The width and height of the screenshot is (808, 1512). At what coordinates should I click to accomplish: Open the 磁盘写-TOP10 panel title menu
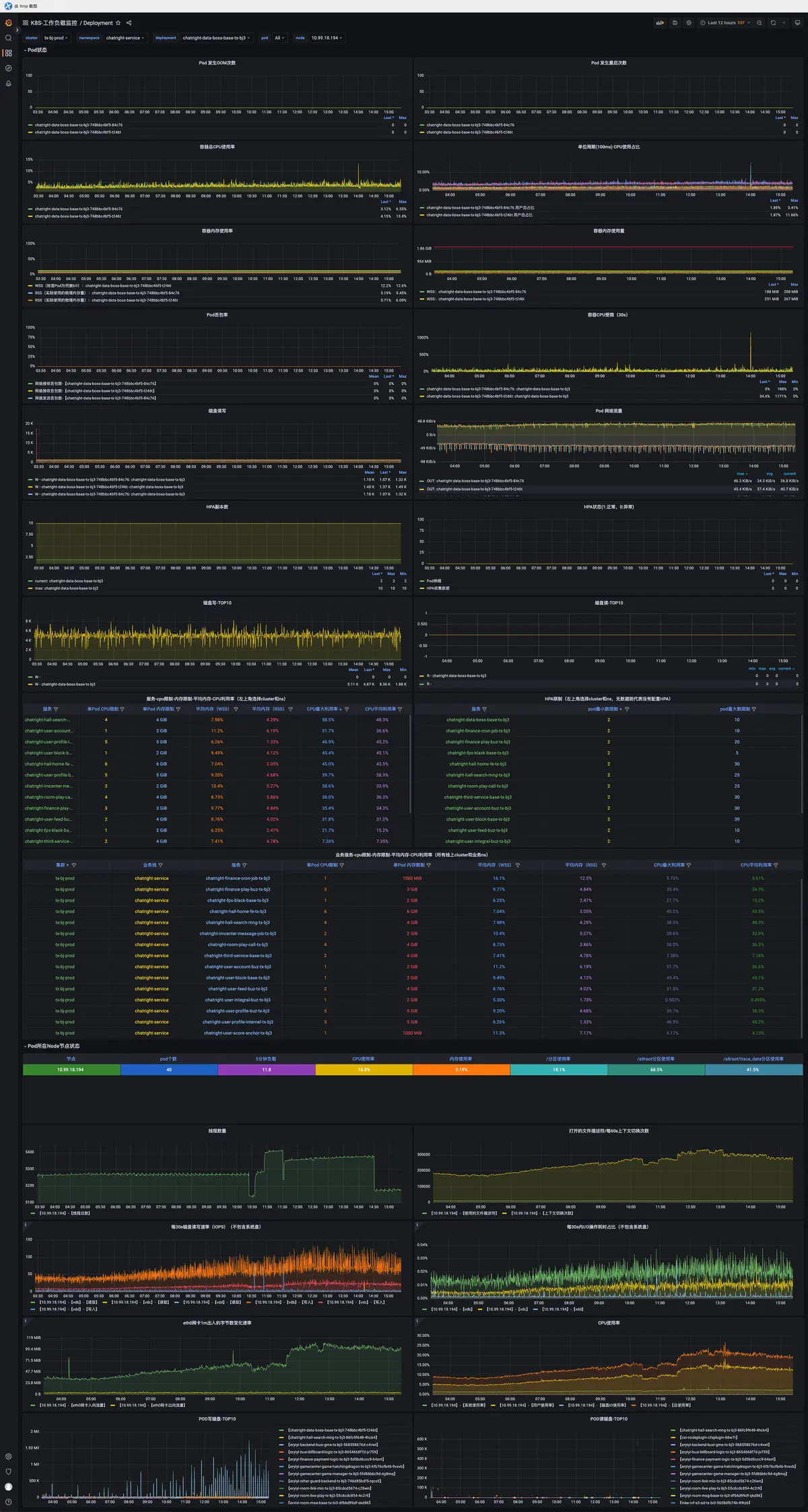coord(217,603)
